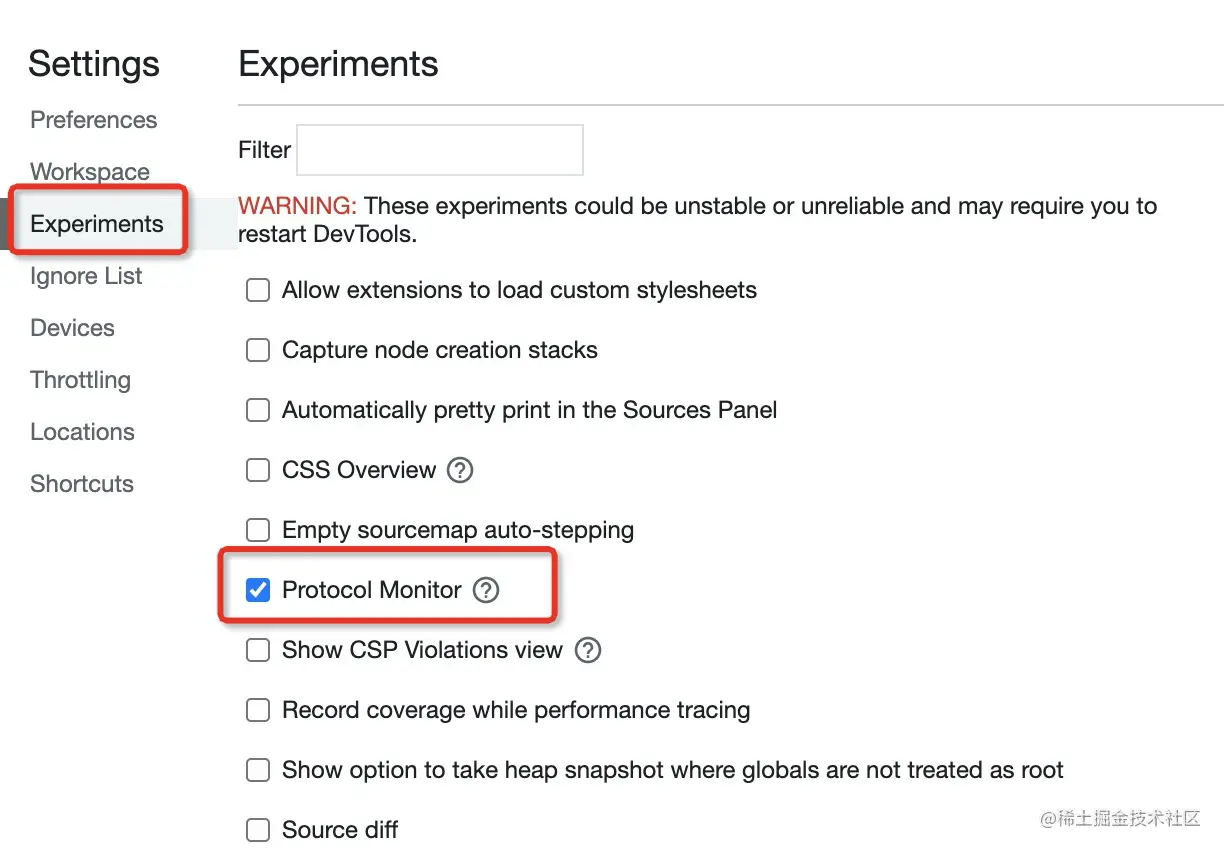The height and width of the screenshot is (852, 1224).
Task: Check Capture node creation stacks
Action: pyautogui.click(x=258, y=350)
